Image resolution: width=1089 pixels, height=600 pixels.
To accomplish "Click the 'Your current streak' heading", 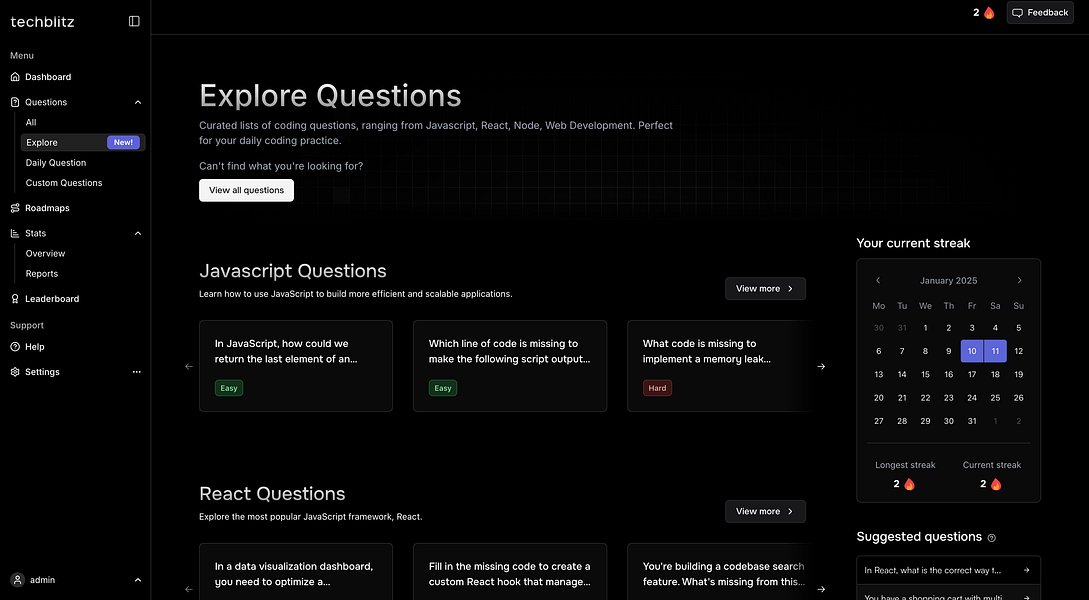I will 913,243.
